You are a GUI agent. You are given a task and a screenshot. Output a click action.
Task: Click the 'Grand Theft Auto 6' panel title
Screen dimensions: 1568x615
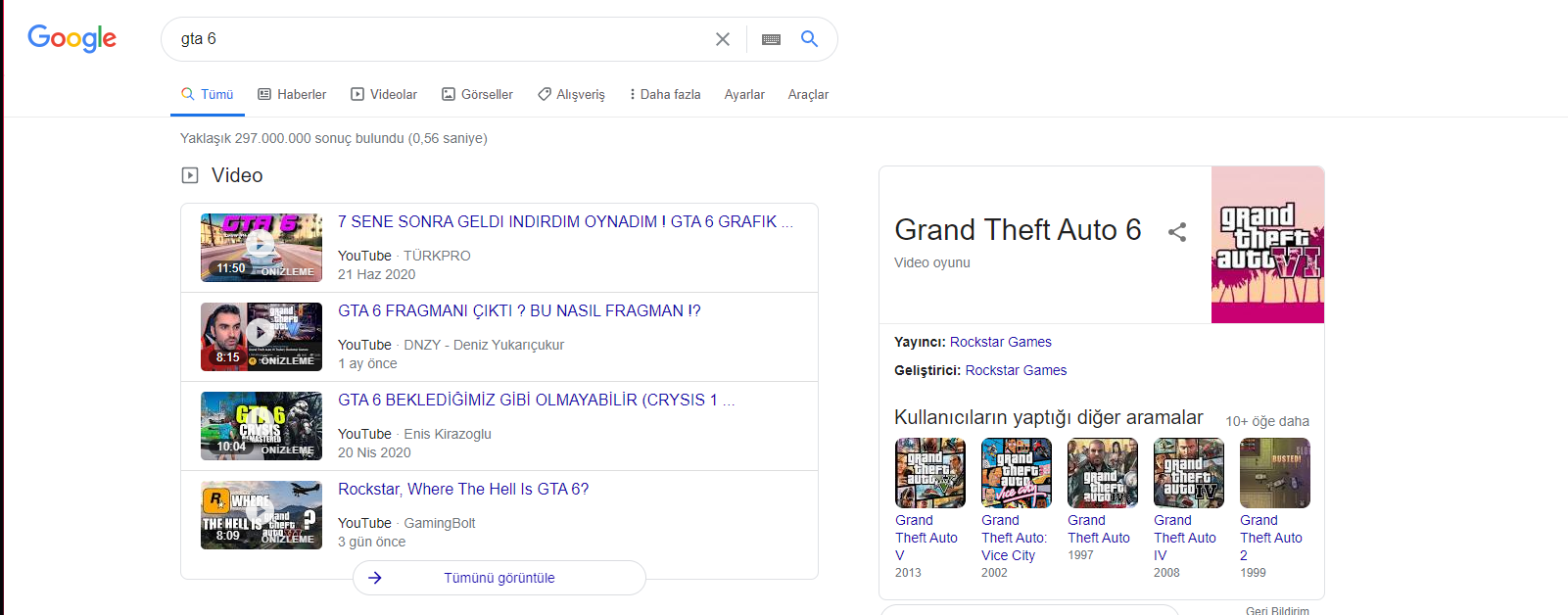tap(1018, 229)
